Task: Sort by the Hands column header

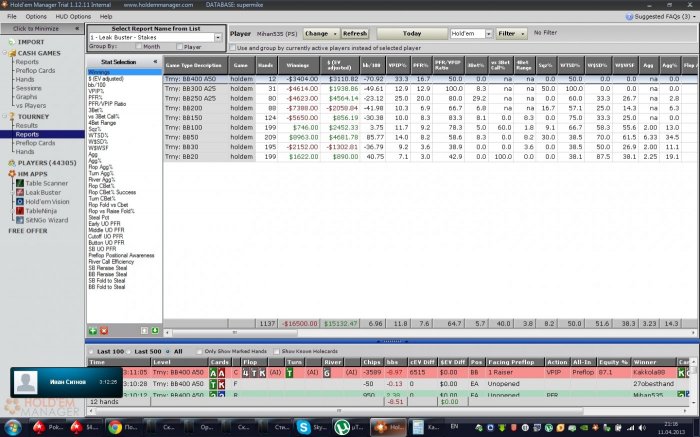Action: point(266,65)
